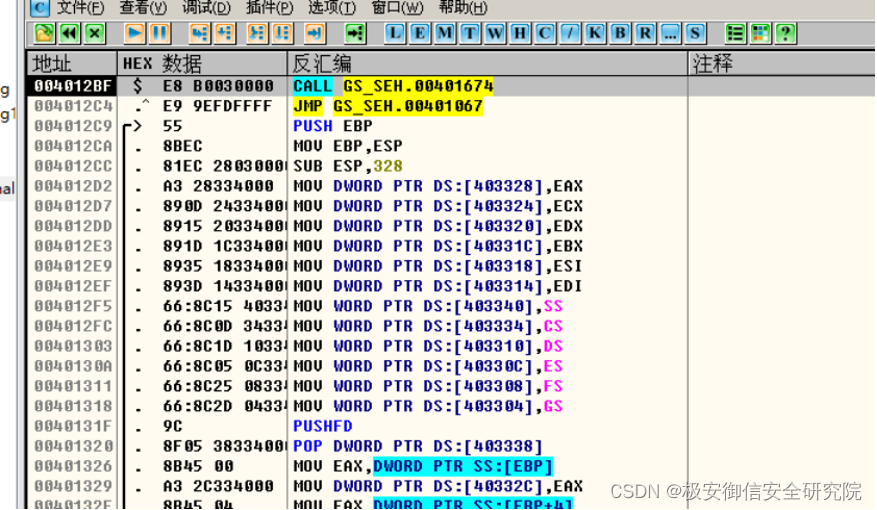Screen dimensions: 877x510
Task: Show Breakpoints with B button
Action: pos(620,34)
